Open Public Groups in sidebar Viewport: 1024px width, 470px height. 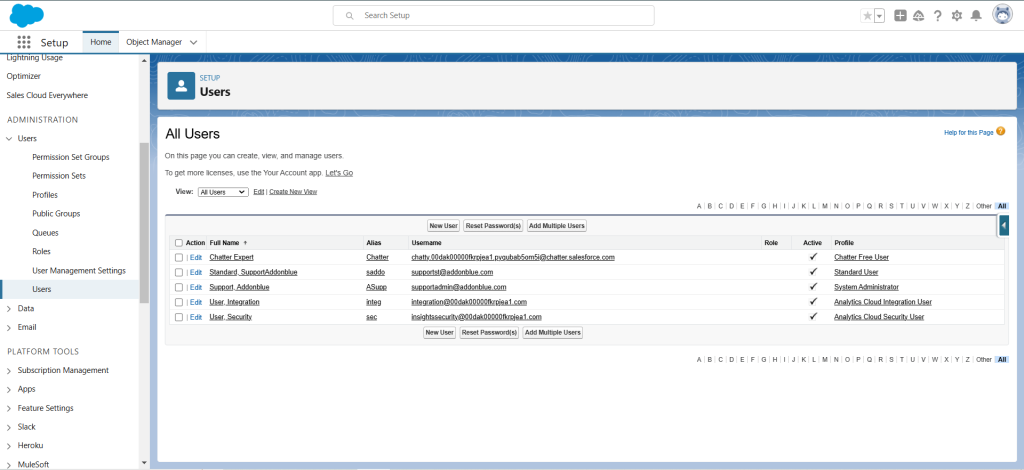point(56,213)
